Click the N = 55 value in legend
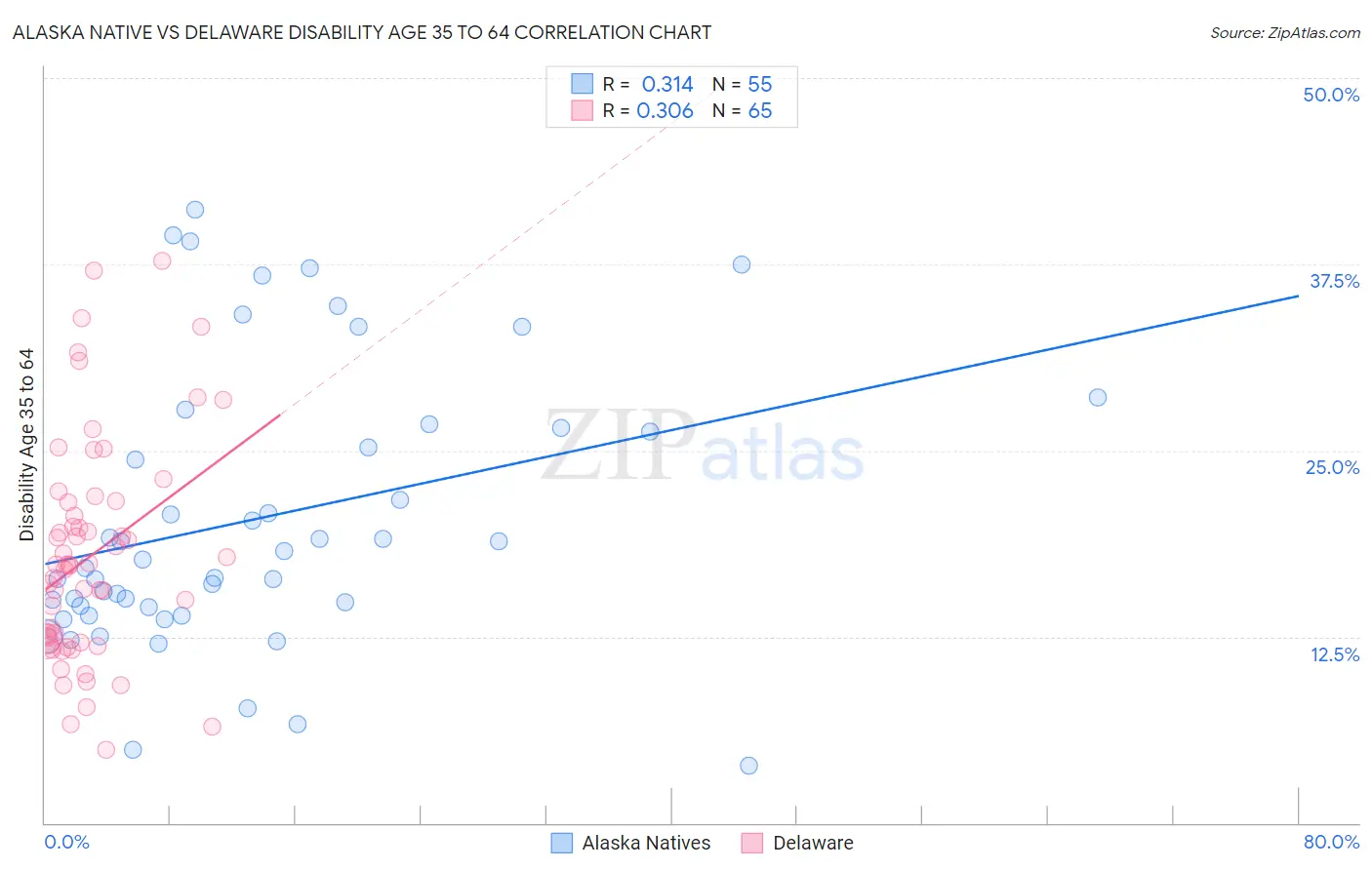The width and height of the screenshot is (1372, 870). (742, 84)
